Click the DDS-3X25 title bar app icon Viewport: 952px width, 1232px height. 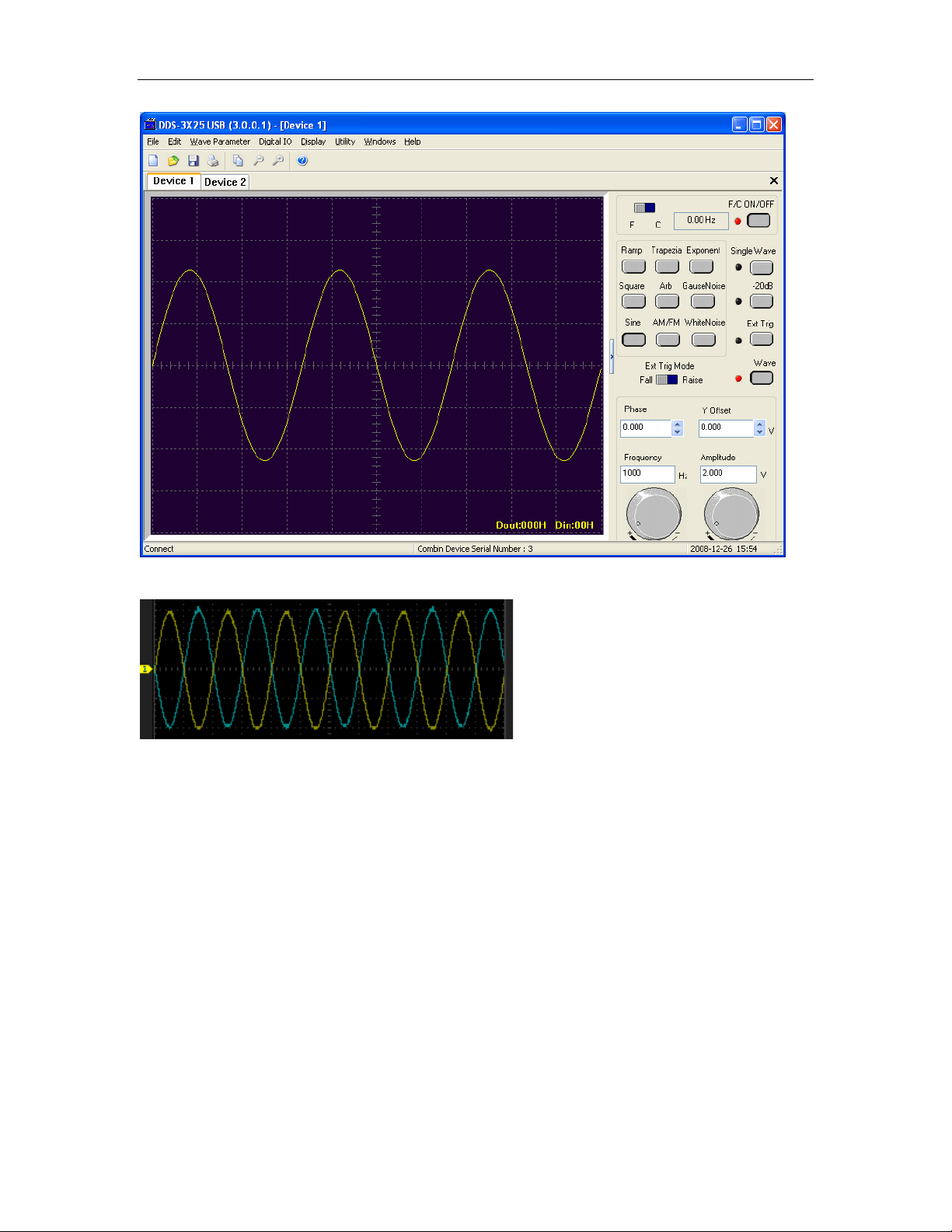(151, 124)
